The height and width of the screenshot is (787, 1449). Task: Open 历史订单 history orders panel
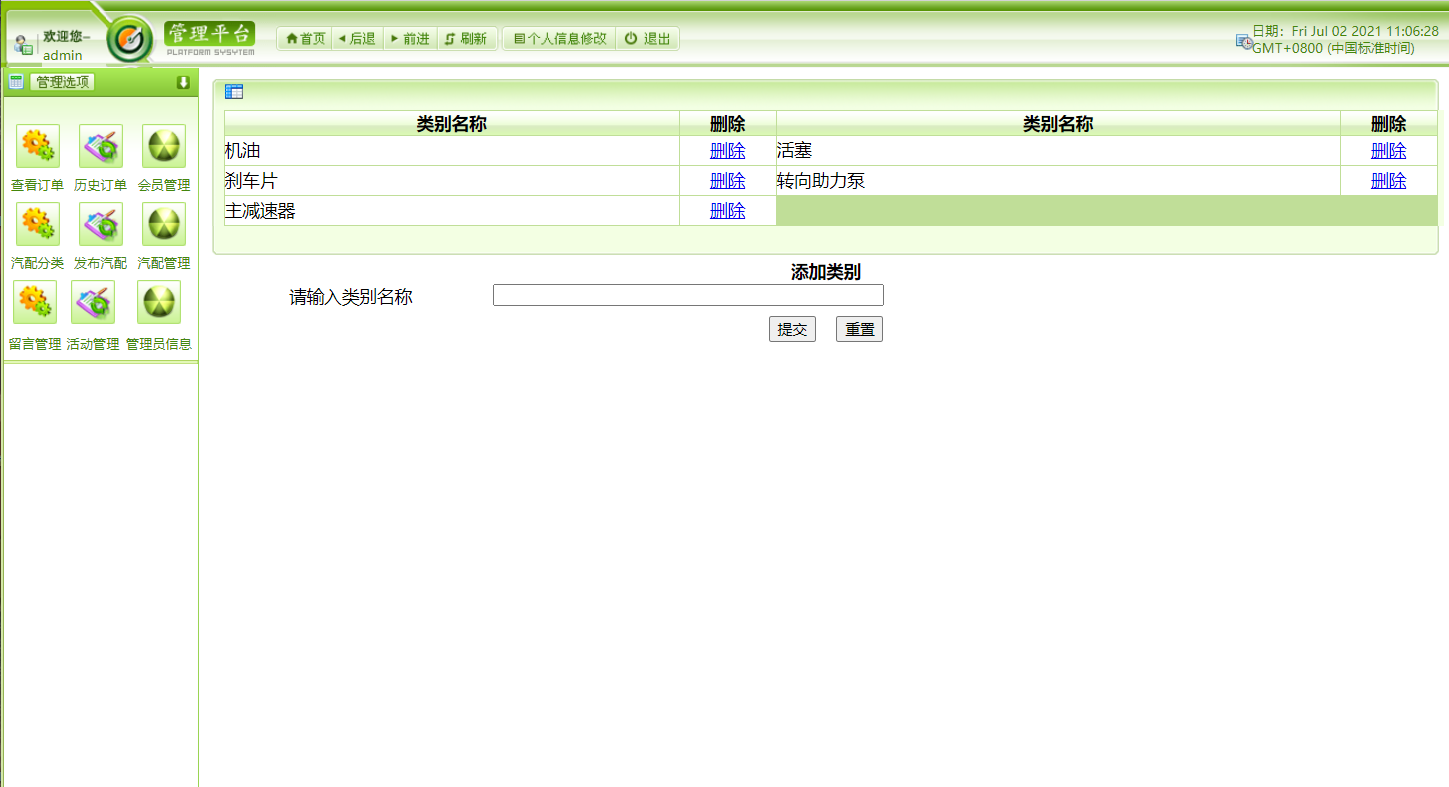pos(100,145)
